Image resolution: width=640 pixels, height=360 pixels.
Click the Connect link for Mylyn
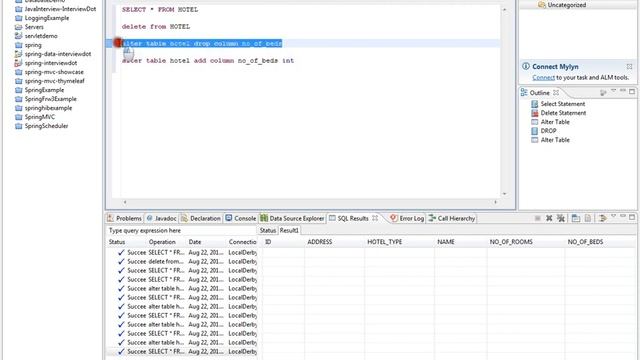pyautogui.click(x=543, y=77)
